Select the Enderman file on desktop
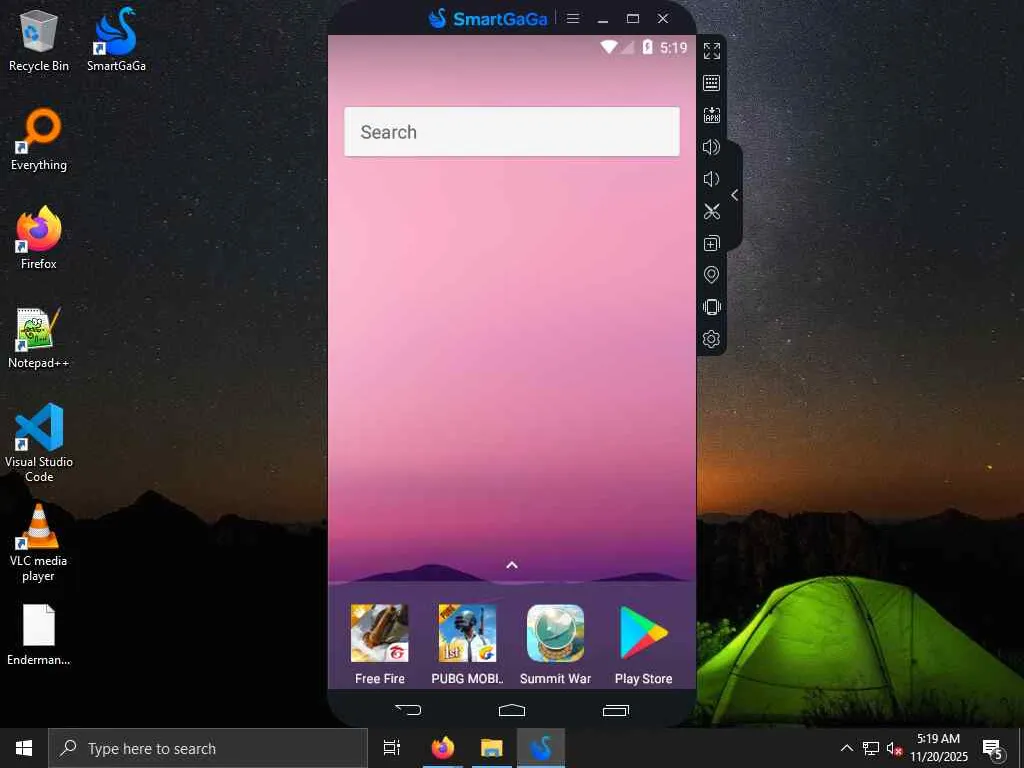This screenshot has height=768, width=1024. point(39,635)
